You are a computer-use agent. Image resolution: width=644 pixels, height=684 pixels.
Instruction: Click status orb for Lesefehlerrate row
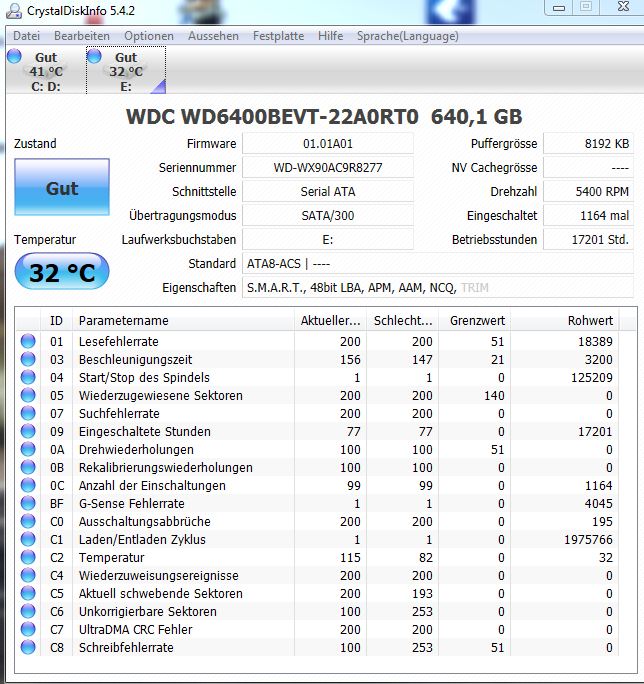[28, 341]
